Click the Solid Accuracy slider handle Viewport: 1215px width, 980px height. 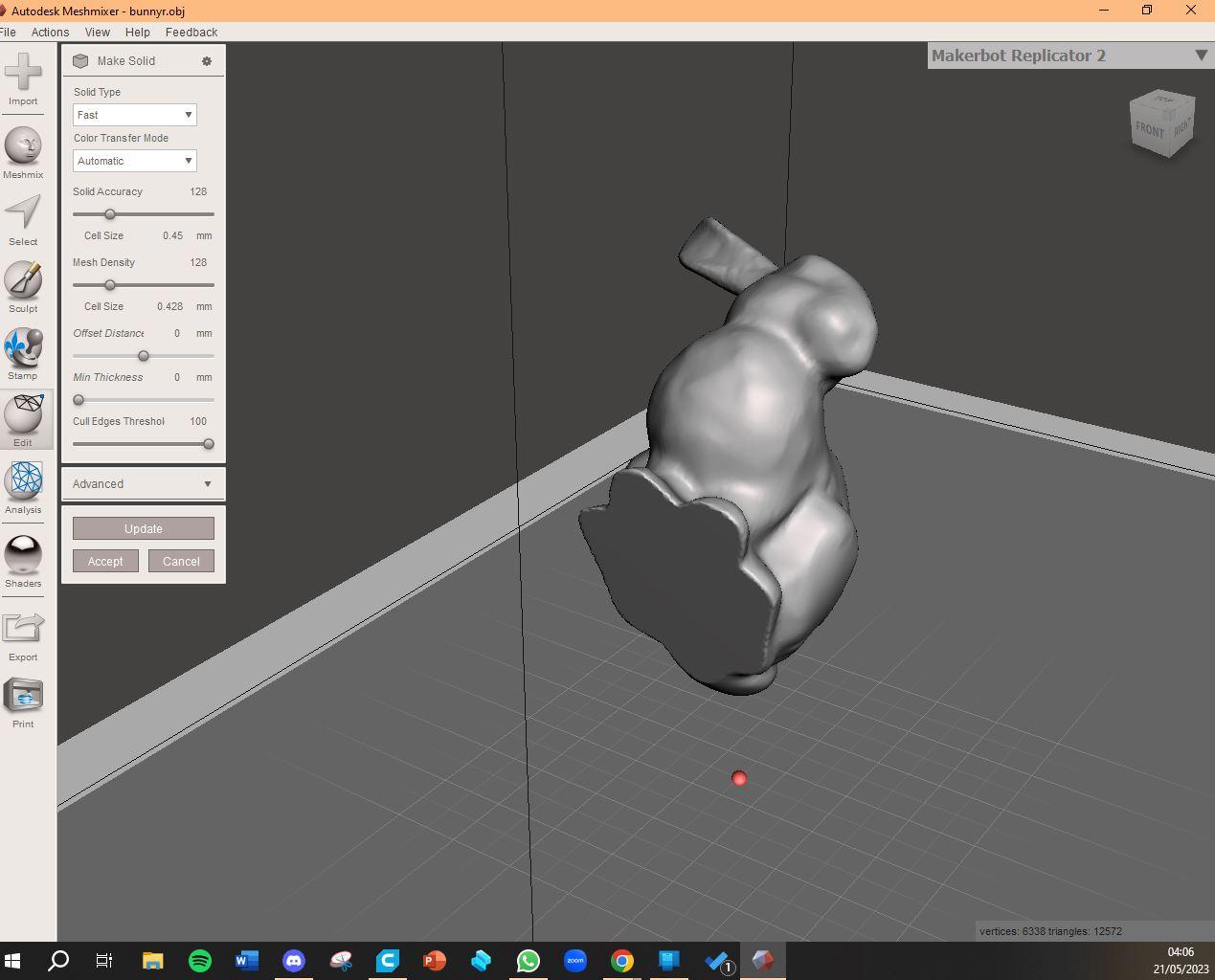[x=109, y=214]
